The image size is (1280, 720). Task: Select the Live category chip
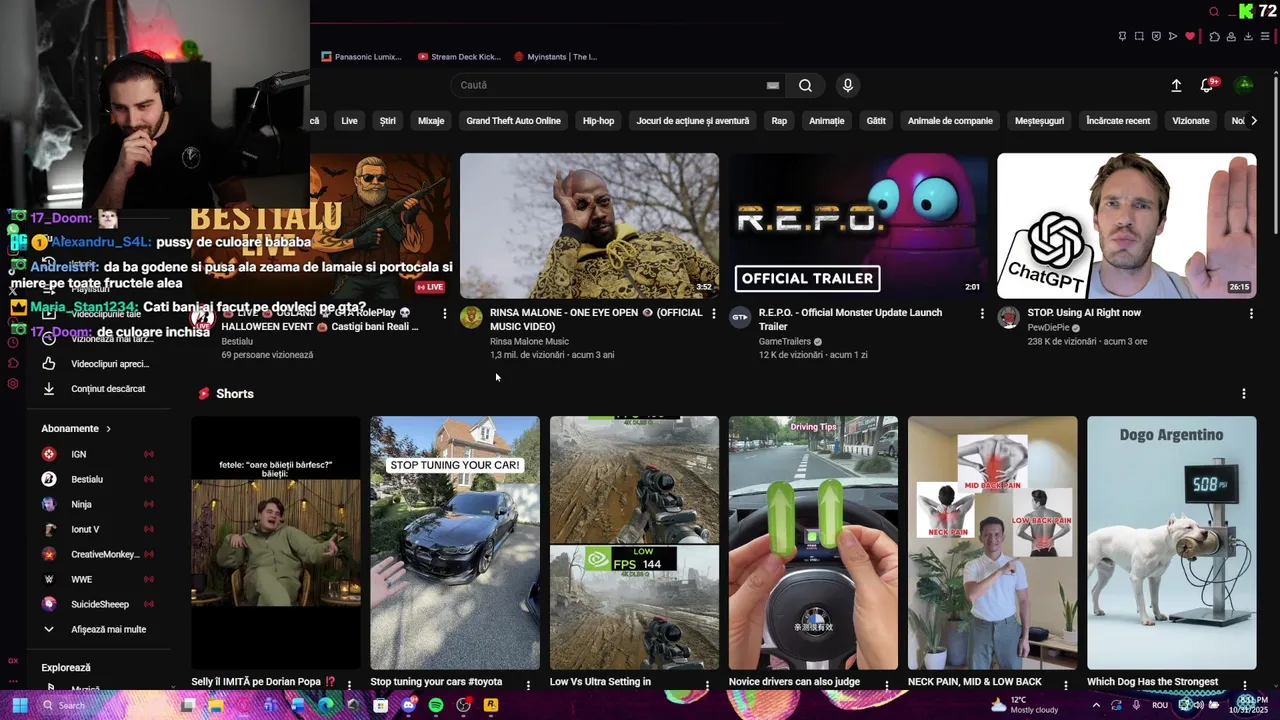coord(349,121)
